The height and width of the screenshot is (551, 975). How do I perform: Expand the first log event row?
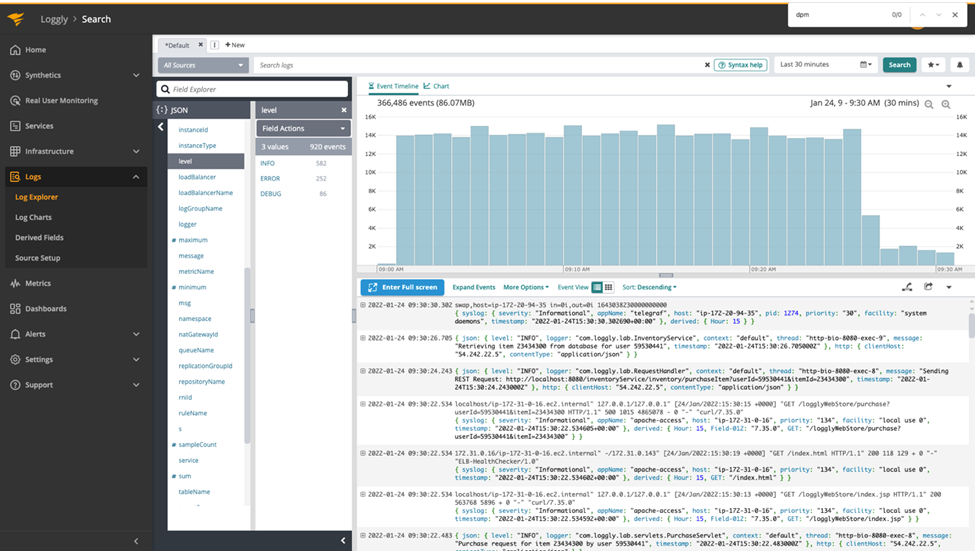[363, 304]
